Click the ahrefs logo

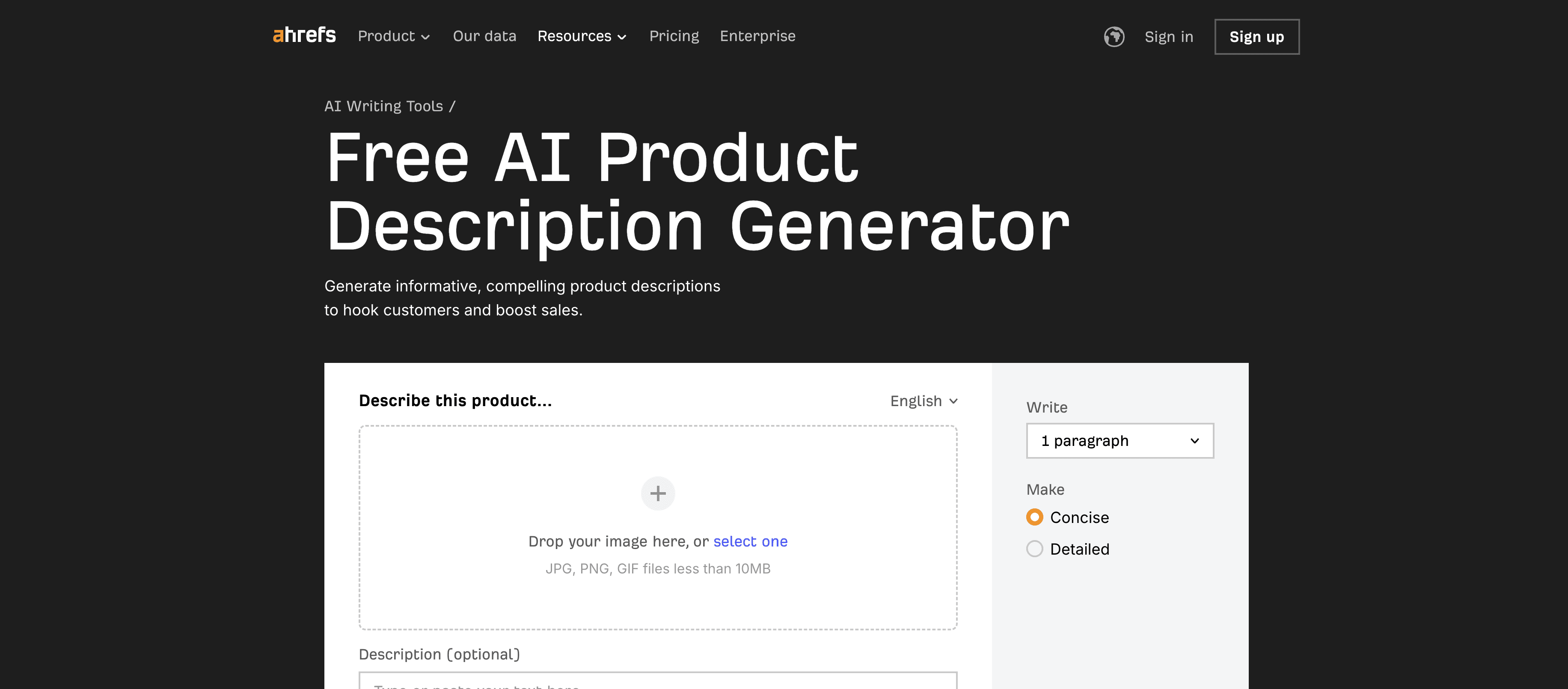pyautogui.click(x=304, y=35)
